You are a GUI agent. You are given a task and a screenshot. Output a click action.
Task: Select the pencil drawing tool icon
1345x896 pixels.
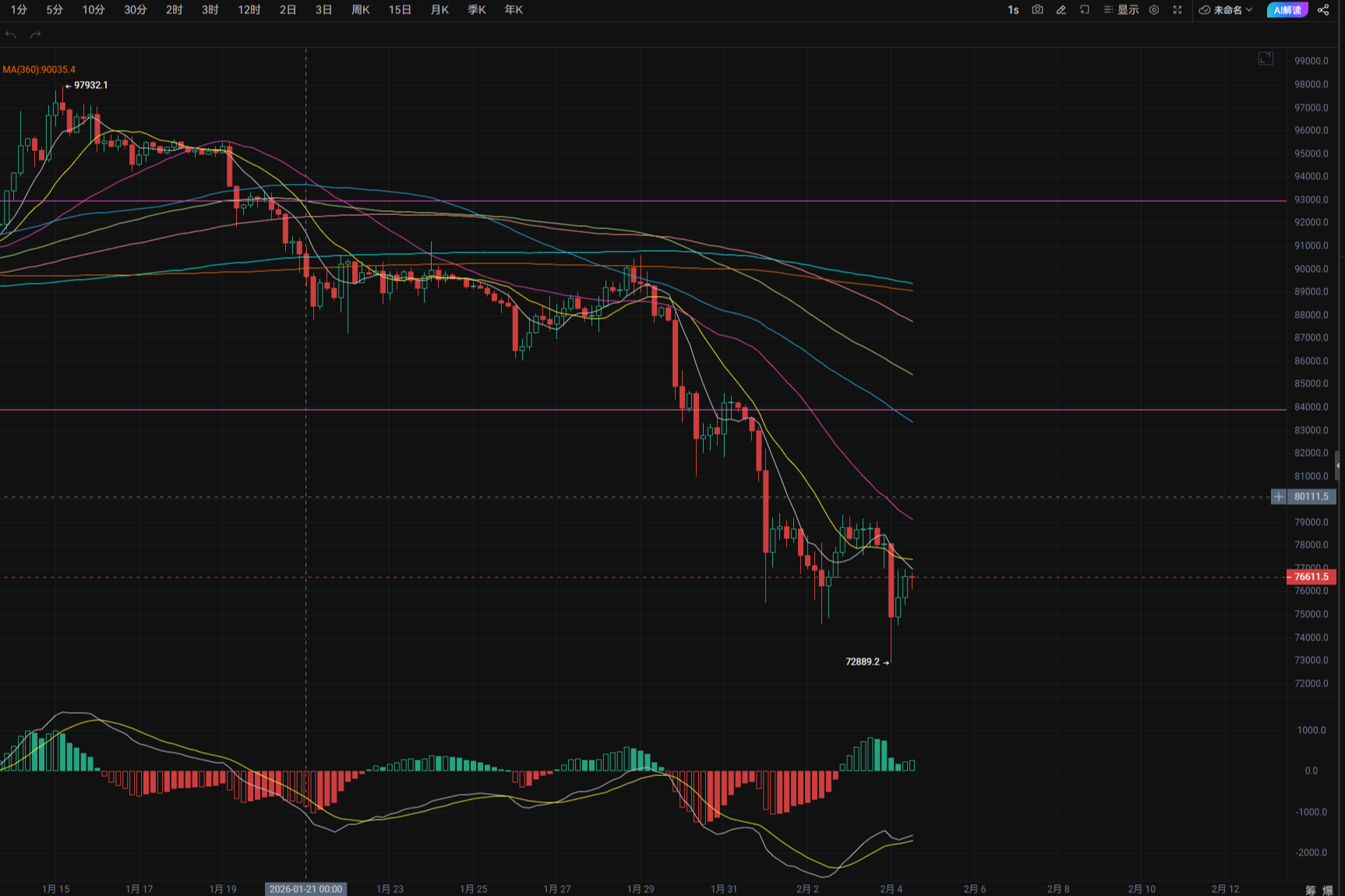(x=1061, y=10)
